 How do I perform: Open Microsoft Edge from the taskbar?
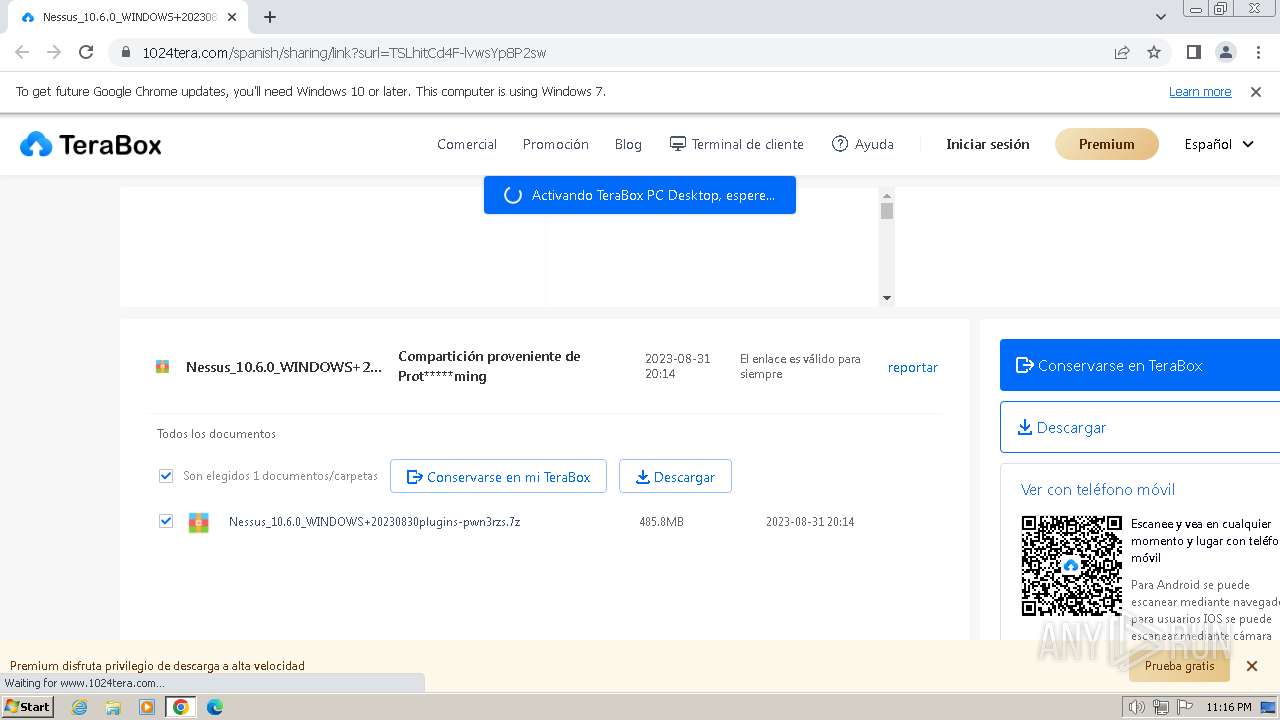(215, 707)
